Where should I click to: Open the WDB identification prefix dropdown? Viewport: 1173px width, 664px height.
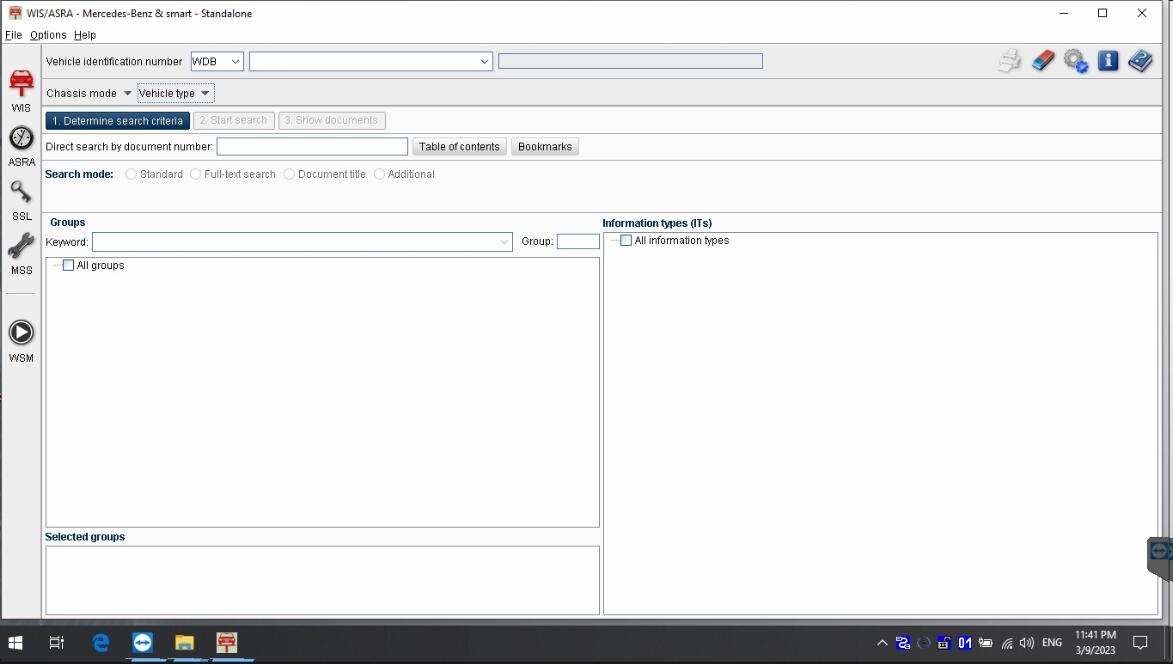(216, 60)
